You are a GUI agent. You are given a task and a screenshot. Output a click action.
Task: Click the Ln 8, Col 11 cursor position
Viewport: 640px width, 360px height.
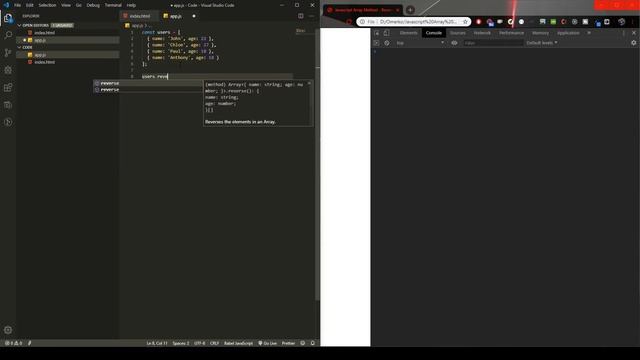tap(157, 343)
